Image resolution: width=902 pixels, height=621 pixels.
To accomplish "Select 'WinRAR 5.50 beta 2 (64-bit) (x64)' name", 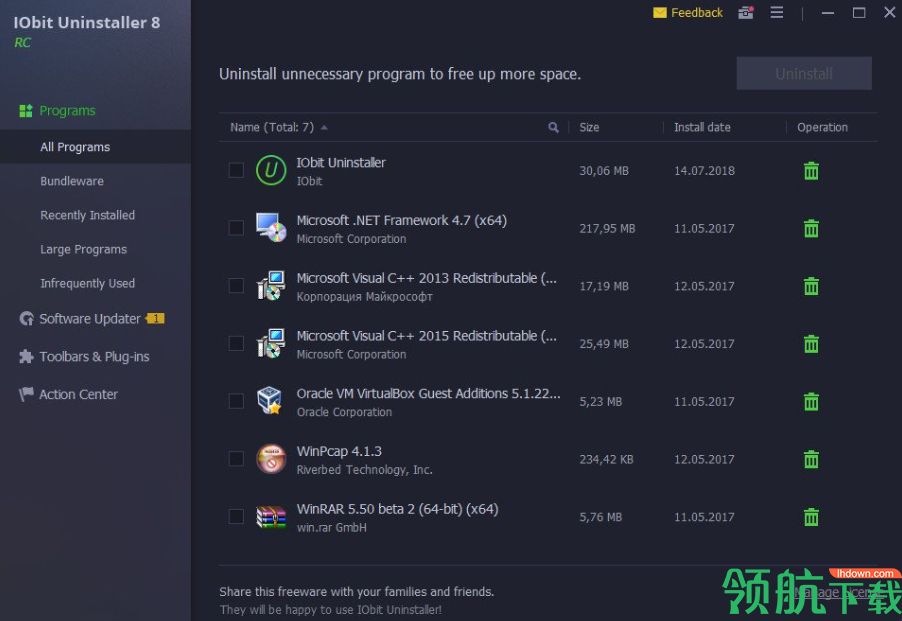I will click(x=398, y=509).
